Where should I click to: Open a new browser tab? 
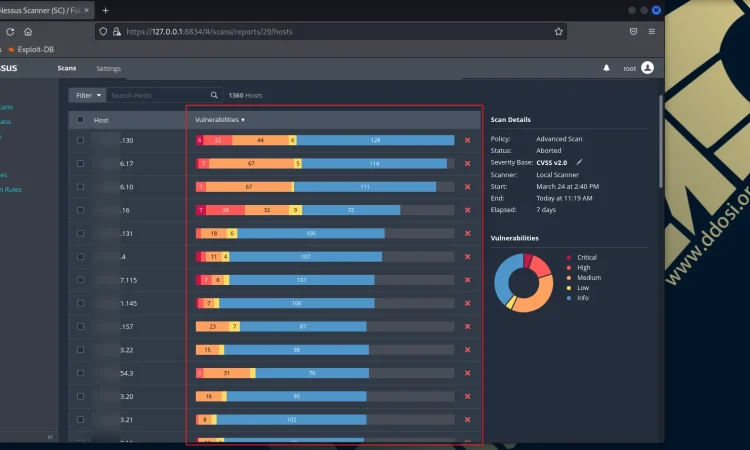coord(105,10)
